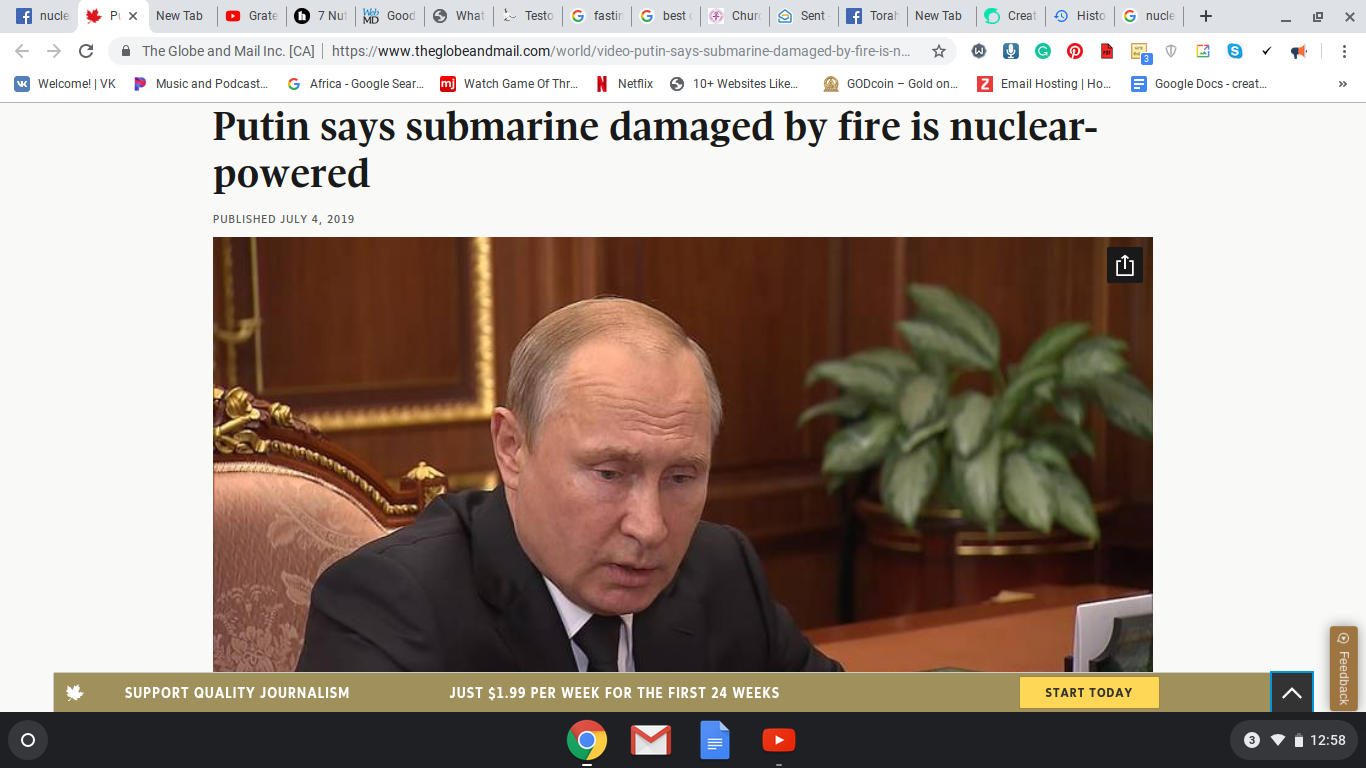Open the Skype extension icon
The height and width of the screenshot is (768, 1366).
coord(1235,51)
